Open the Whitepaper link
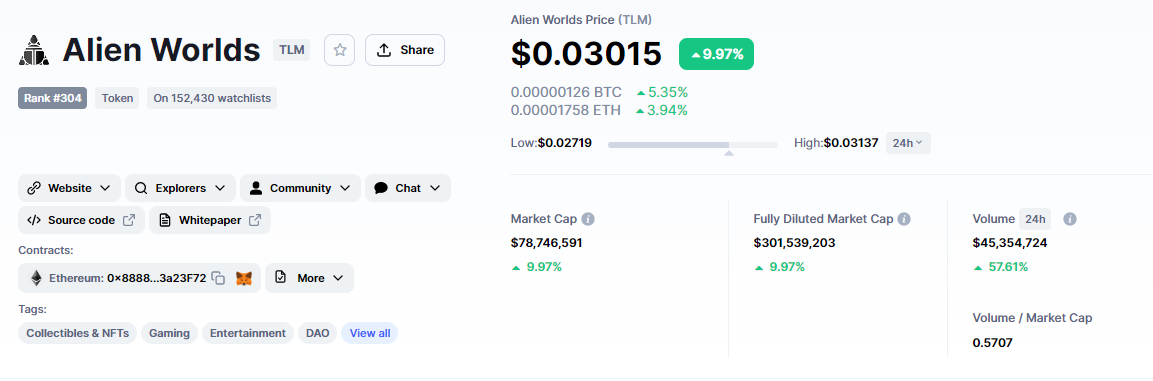1153x381 pixels. click(210, 220)
